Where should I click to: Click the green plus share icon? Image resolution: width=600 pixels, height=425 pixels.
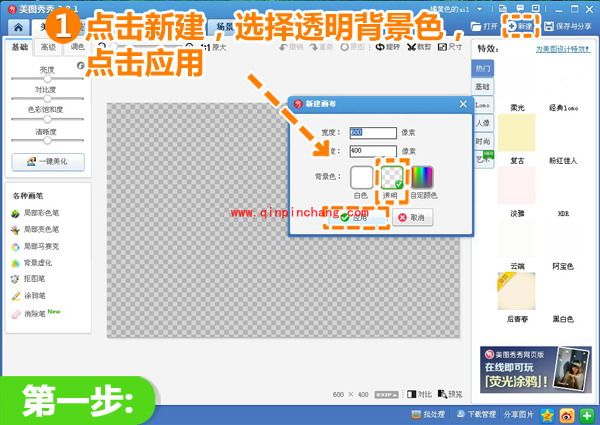click(x=587, y=415)
